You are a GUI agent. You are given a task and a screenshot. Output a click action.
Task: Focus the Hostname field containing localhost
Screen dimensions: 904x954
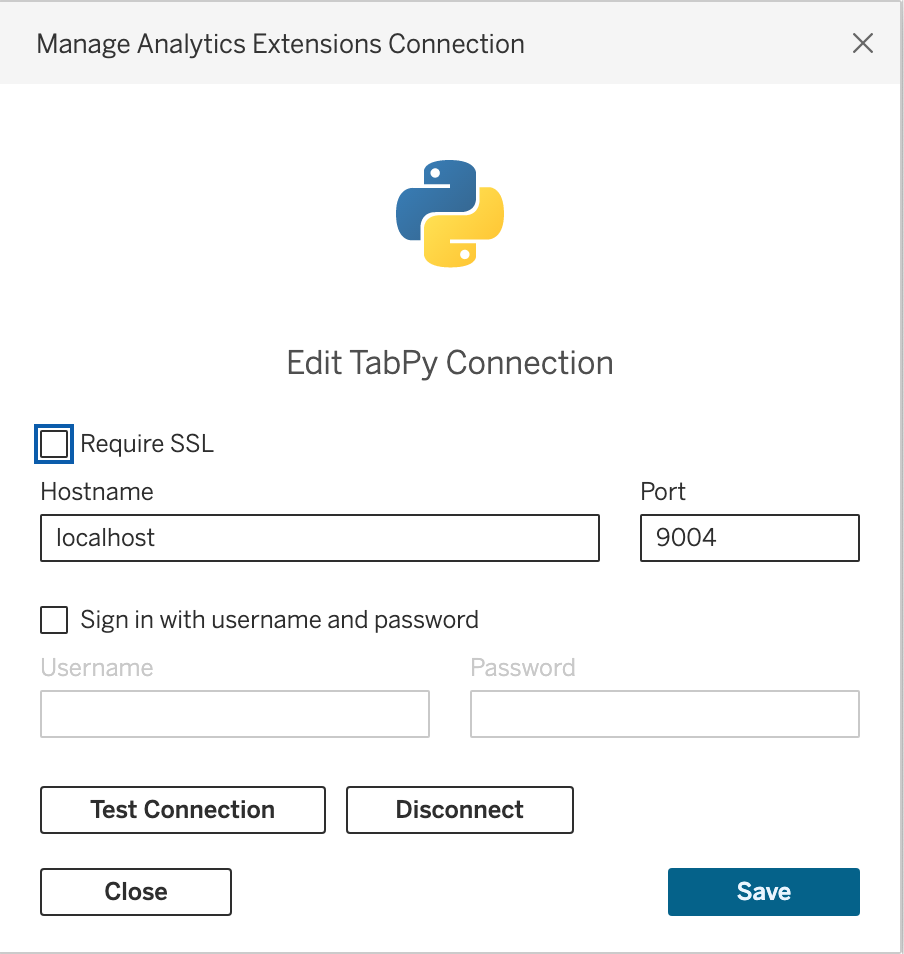pos(320,538)
